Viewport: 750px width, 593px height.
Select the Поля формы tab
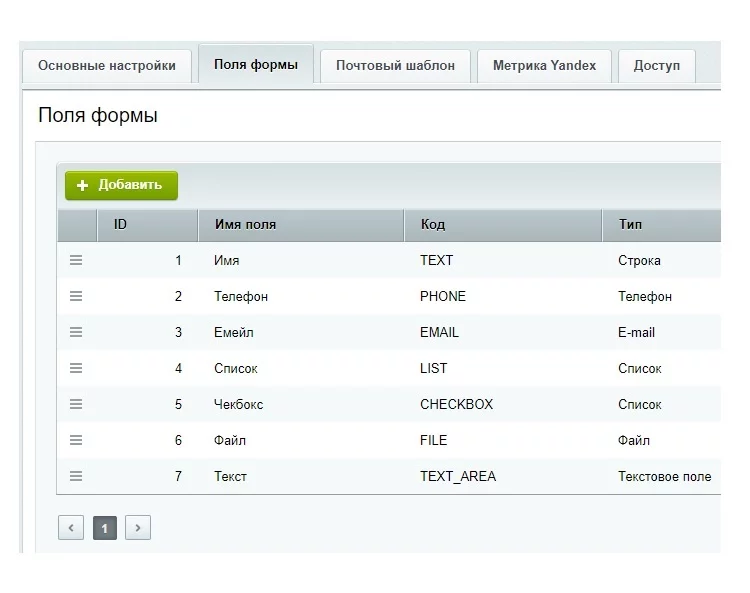point(256,65)
